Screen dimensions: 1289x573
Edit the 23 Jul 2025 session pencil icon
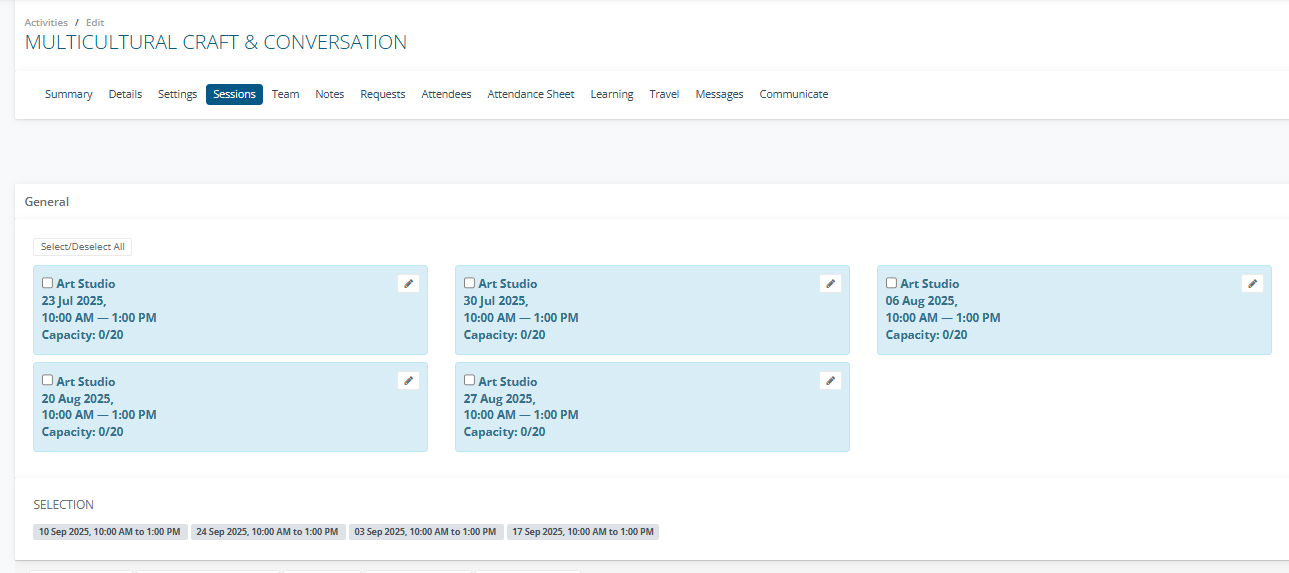pyautogui.click(x=408, y=284)
